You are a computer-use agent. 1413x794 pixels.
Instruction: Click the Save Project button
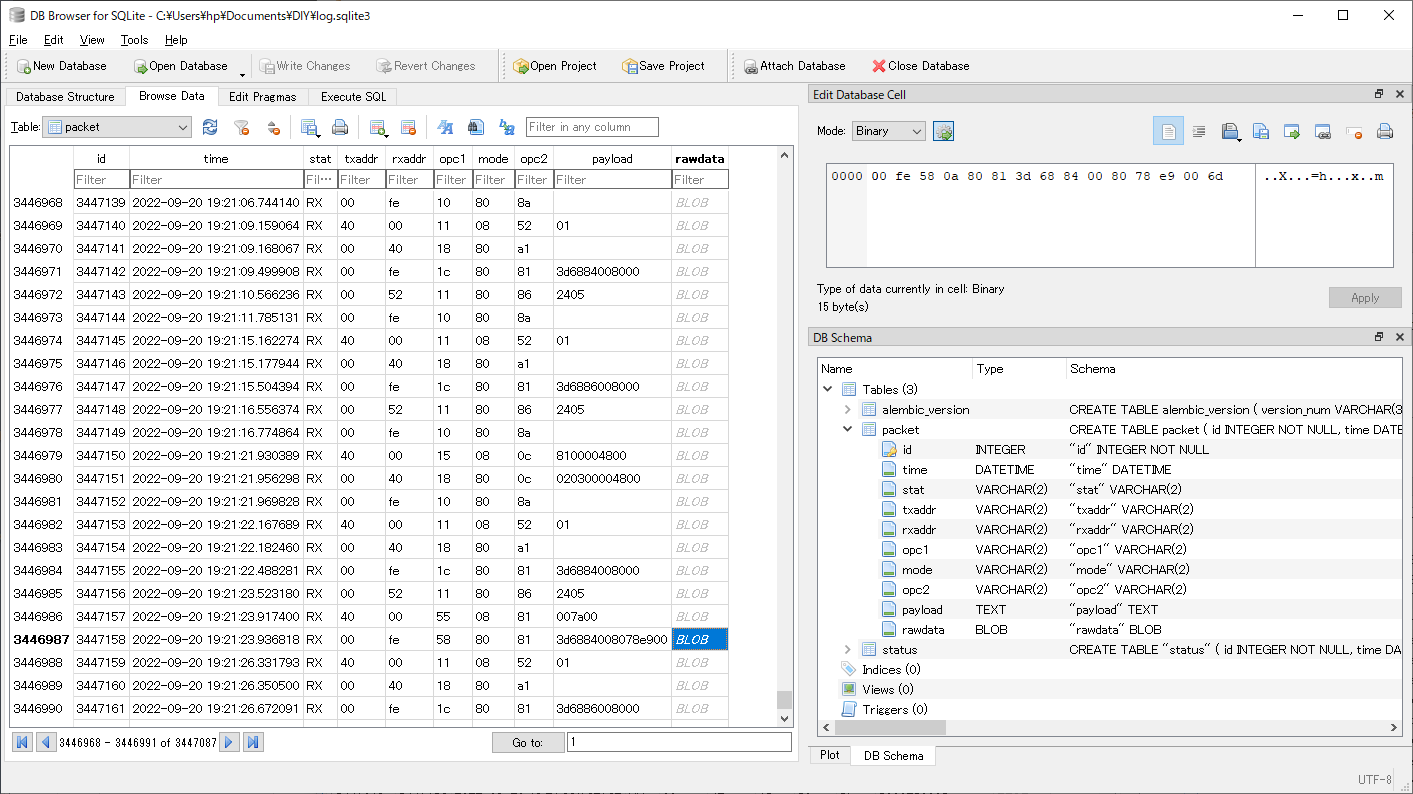(x=663, y=66)
